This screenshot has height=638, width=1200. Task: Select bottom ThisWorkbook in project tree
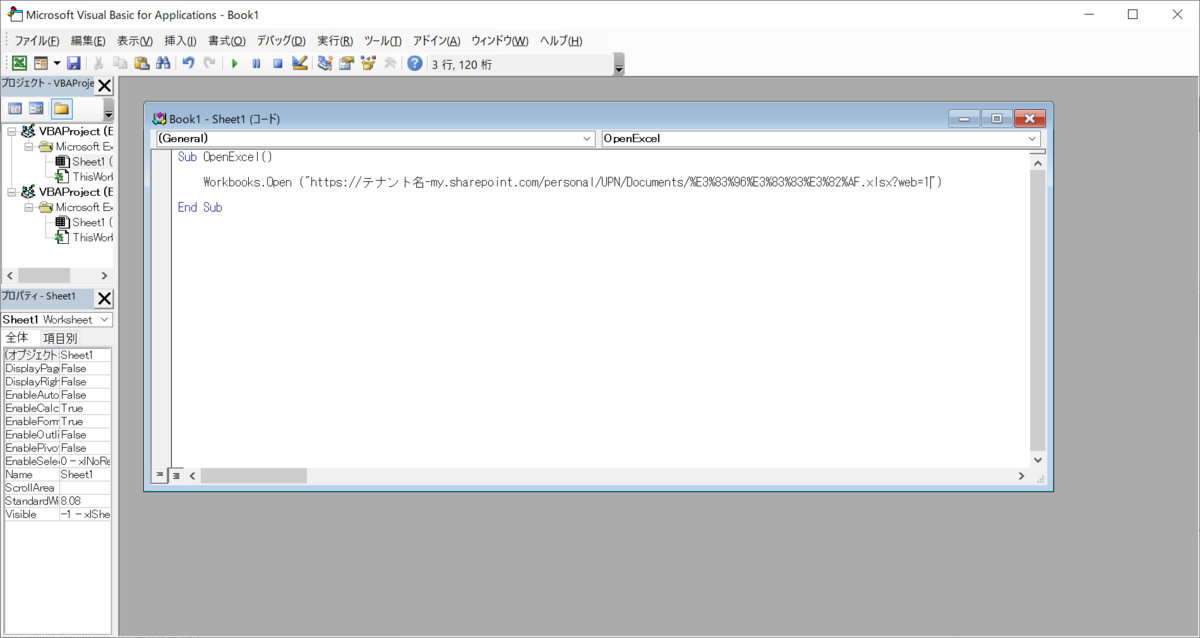click(84, 237)
